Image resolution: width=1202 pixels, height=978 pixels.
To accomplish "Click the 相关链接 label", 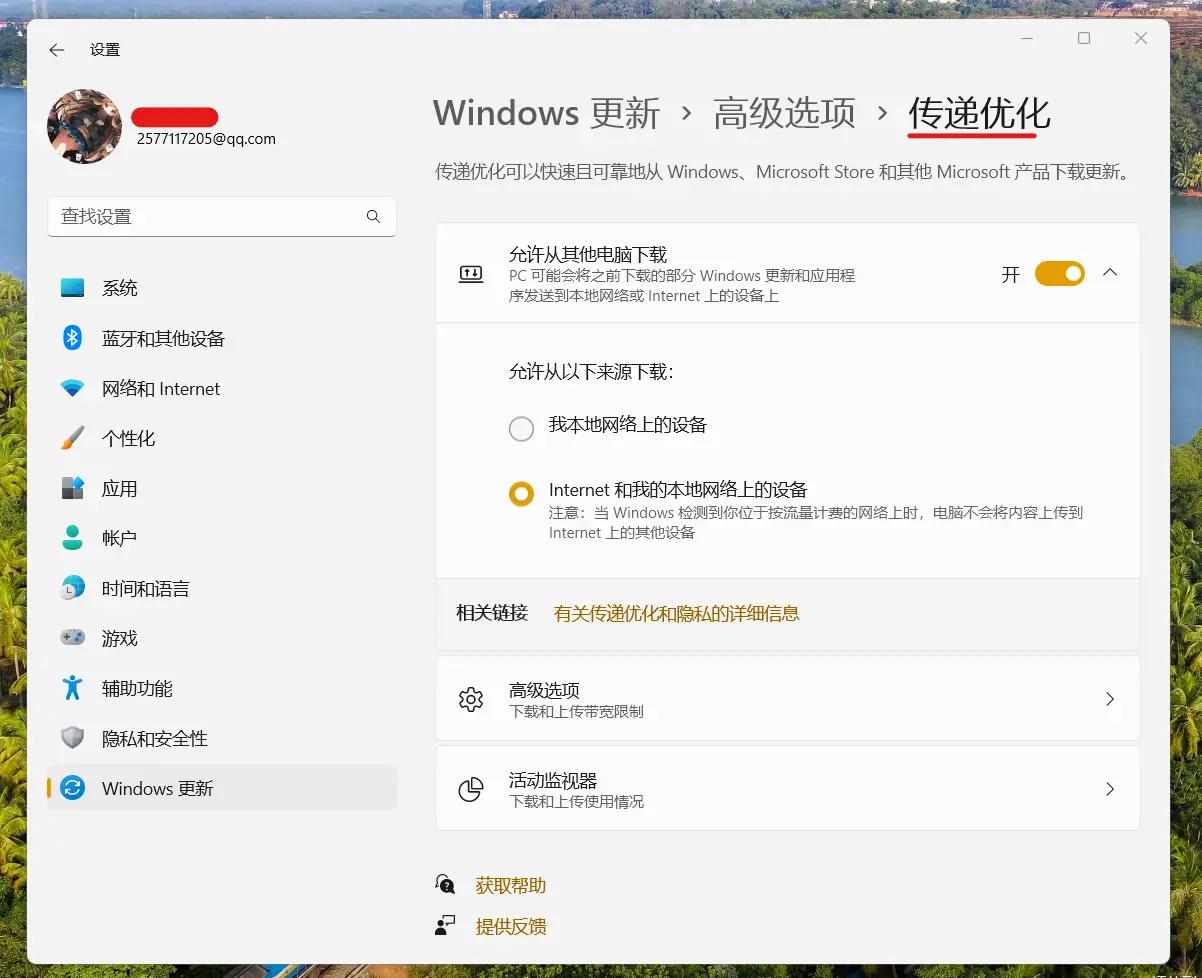I will pyautogui.click(x=492, y=613).
